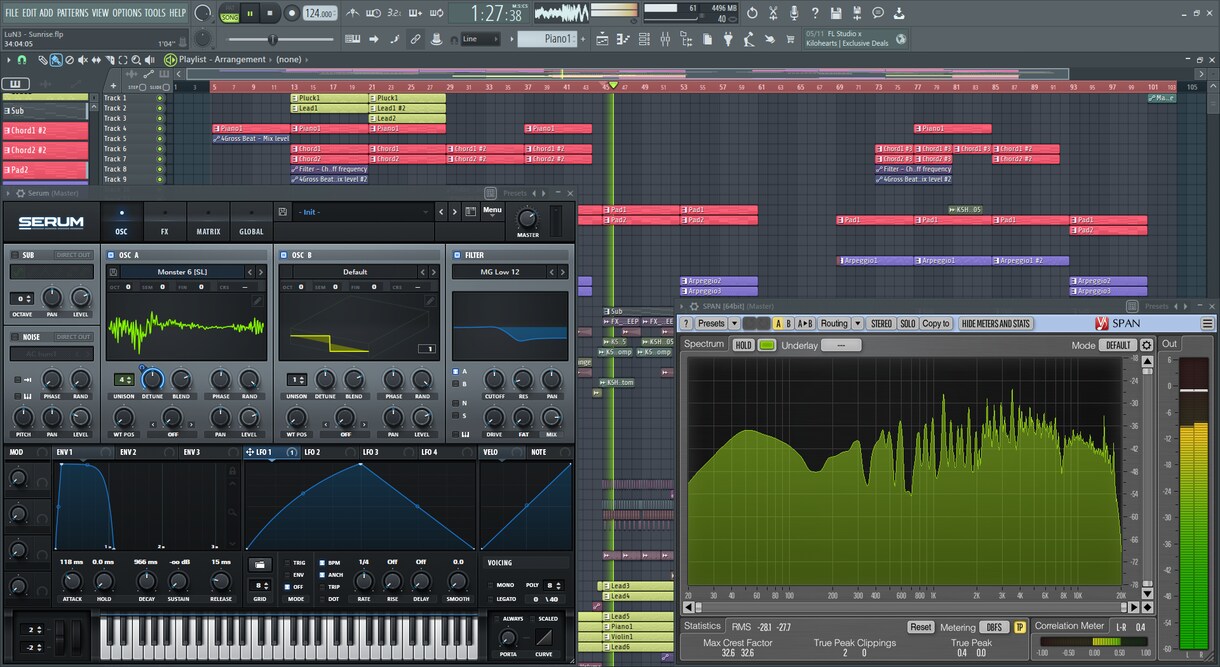Open SPAN settings gear icon
This screenshot has height=667, width=1220.
click(x=1146, y=345)
